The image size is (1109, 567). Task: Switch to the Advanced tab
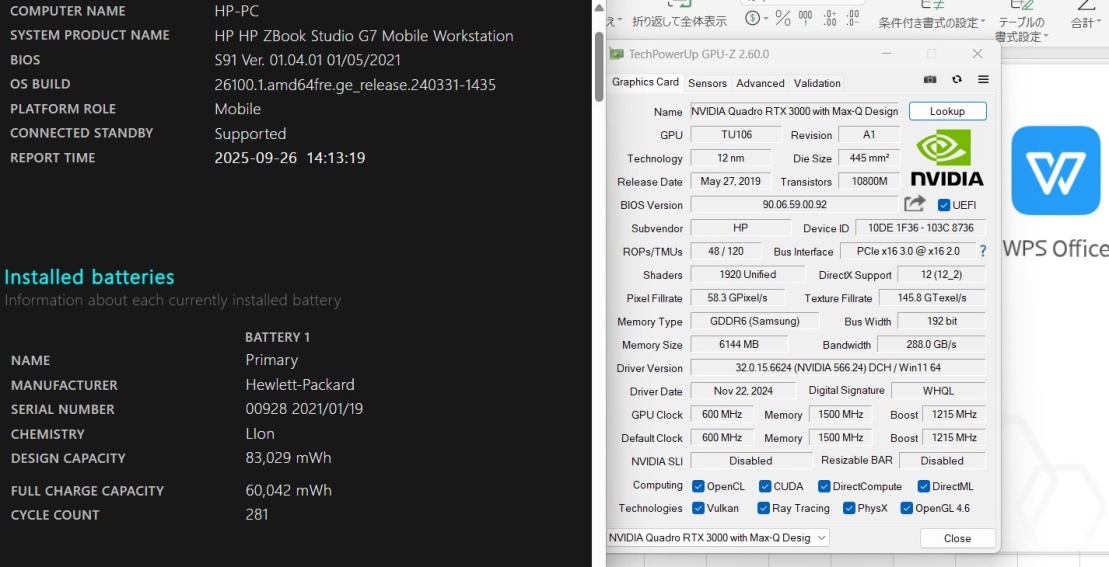click(760, 83)
